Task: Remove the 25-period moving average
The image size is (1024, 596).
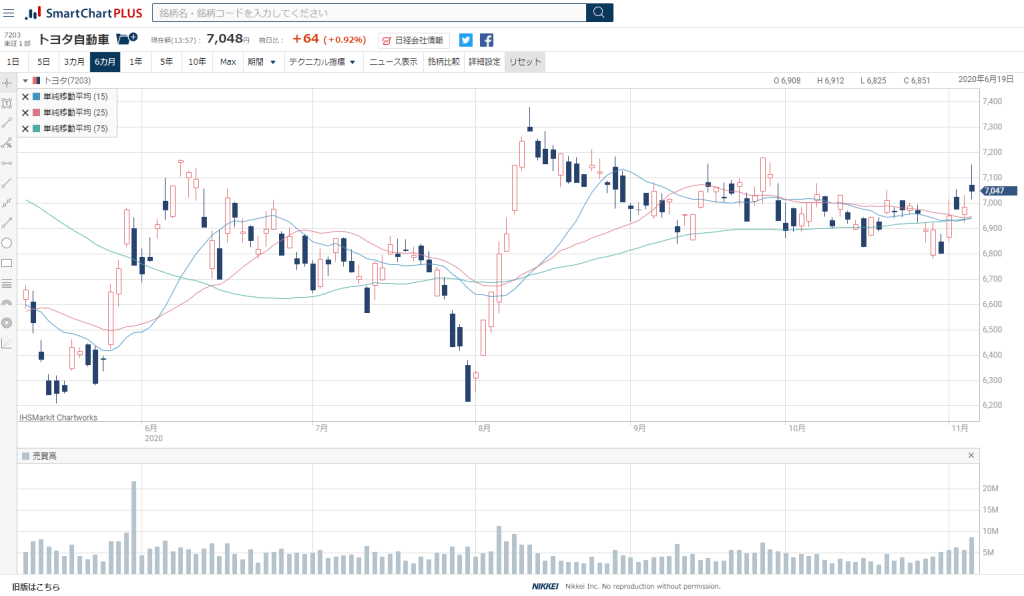Action: tap(25, 113)
